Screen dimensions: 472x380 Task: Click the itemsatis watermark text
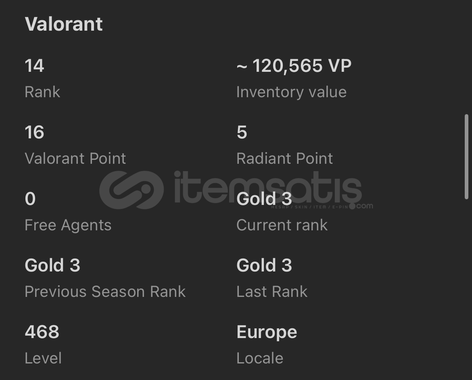(x=268, y=188)
